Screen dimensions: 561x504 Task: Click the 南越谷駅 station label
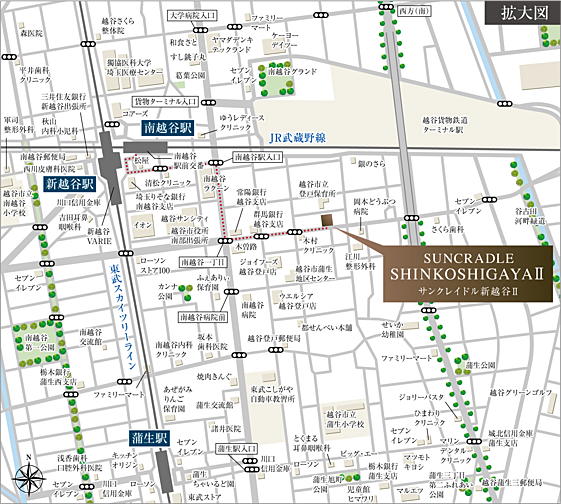coord(168,128)
